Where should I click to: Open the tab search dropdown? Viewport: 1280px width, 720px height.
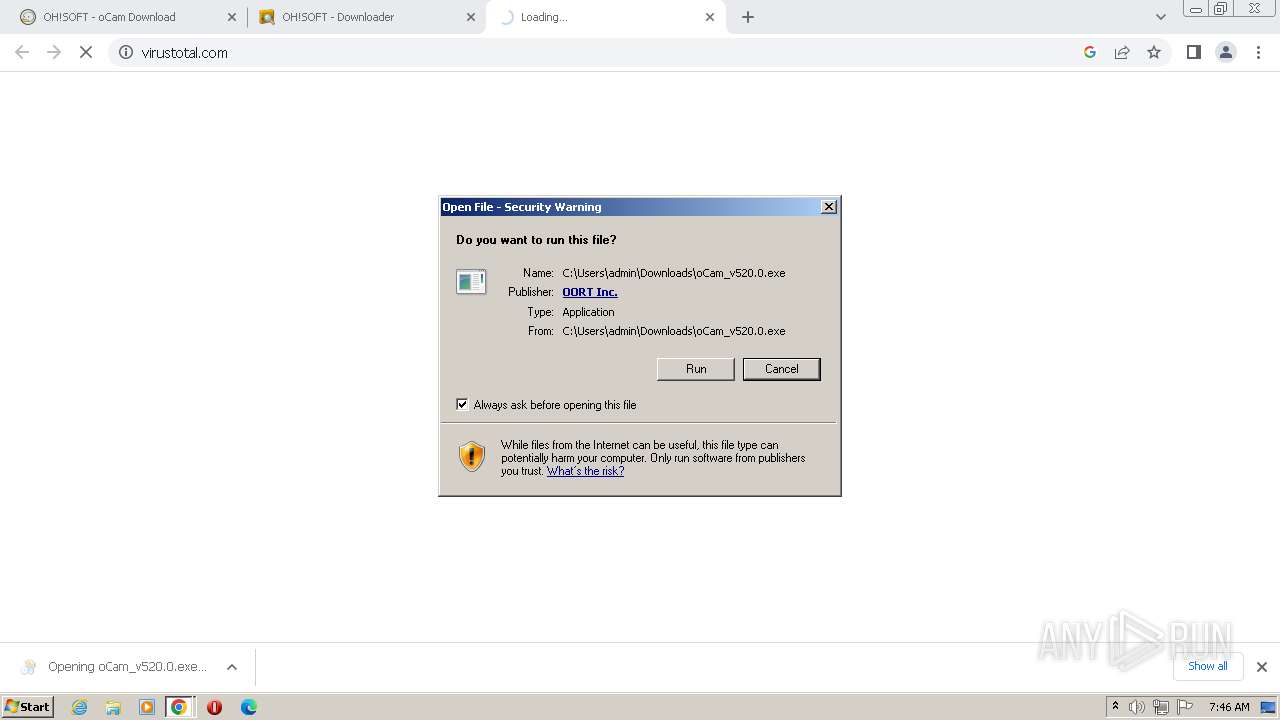click(1160, 17)
